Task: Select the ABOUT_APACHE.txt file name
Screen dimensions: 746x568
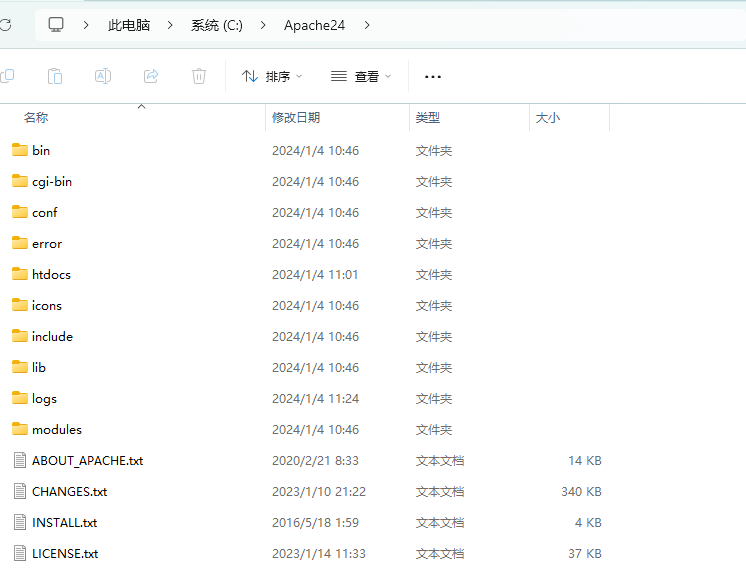Action: [88, 460]
